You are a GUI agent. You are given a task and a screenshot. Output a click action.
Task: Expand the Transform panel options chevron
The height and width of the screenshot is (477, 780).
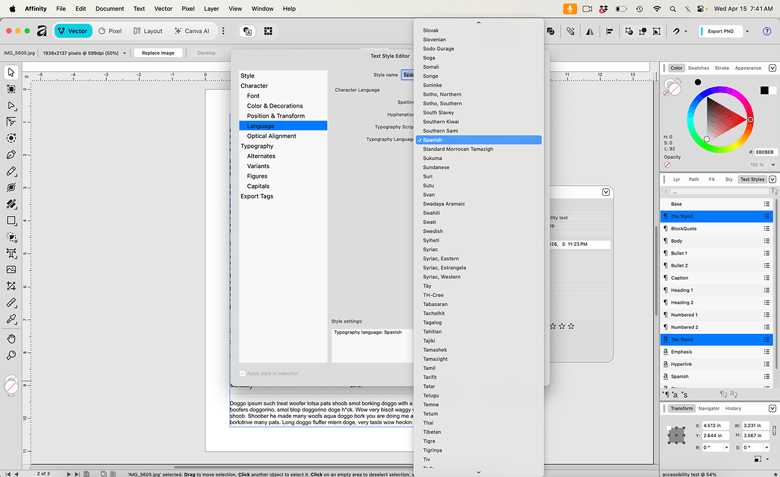coord(772,408)
